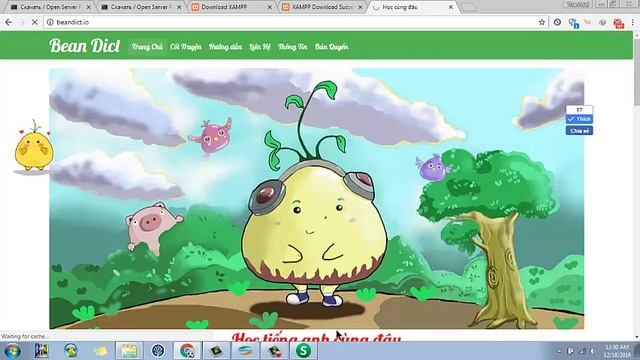Go back using the browser back arrow

[x=9, y=22]
